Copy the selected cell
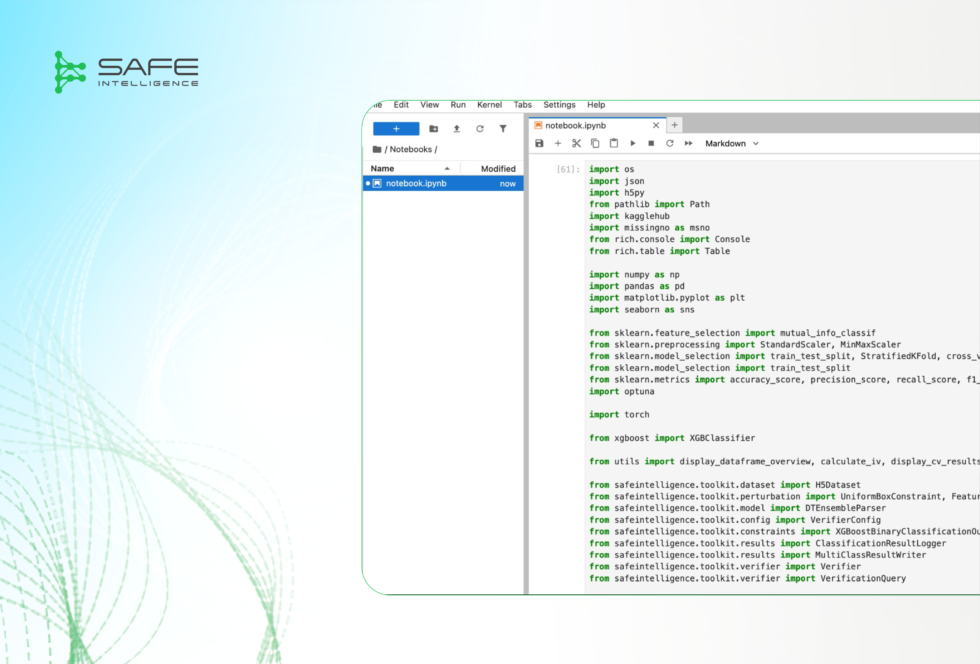The image size is (980, 664). (595, 144)
